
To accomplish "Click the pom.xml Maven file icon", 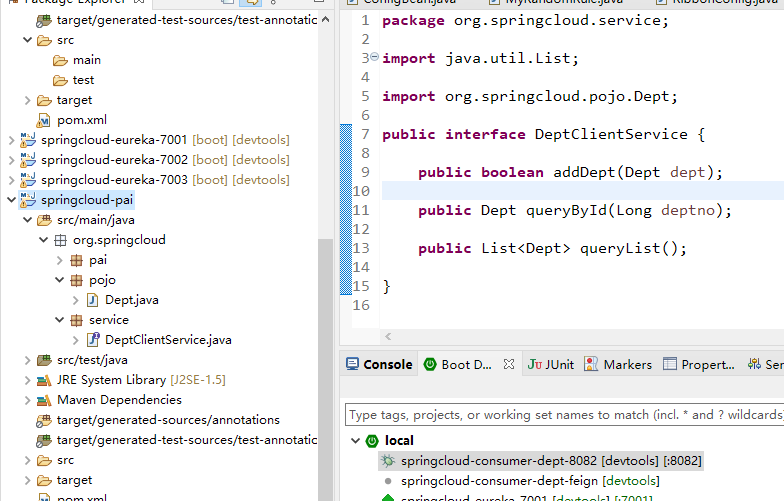I will [x=44, y=120].
